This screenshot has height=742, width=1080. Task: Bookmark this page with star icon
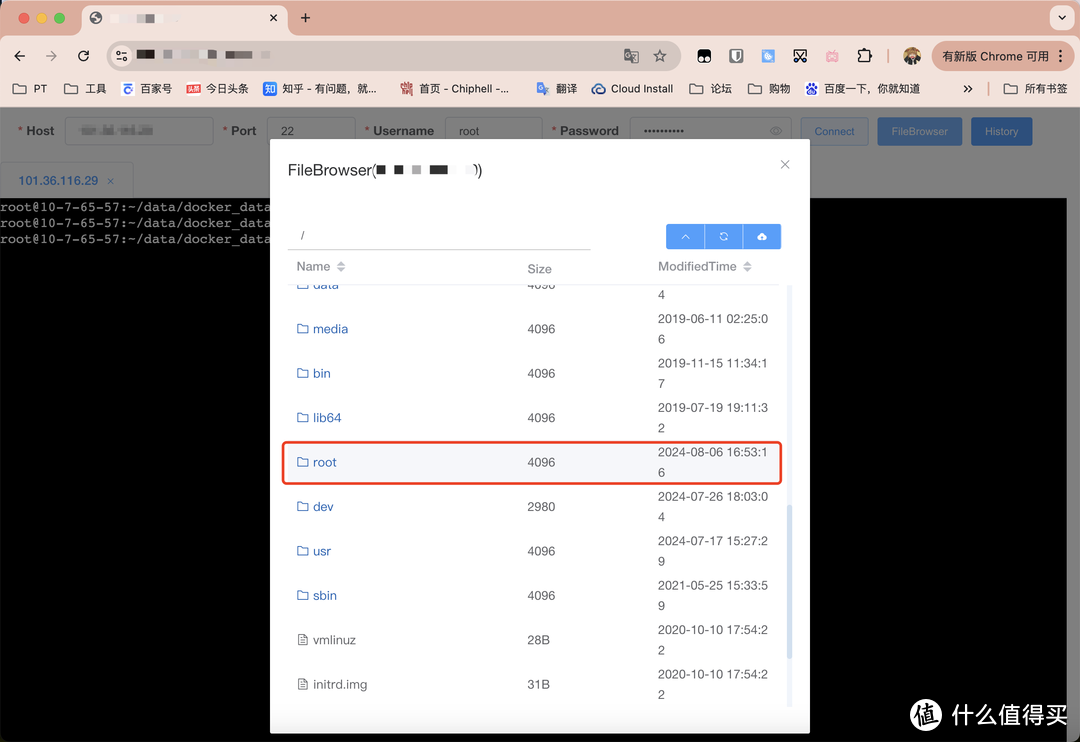point(660,56)
